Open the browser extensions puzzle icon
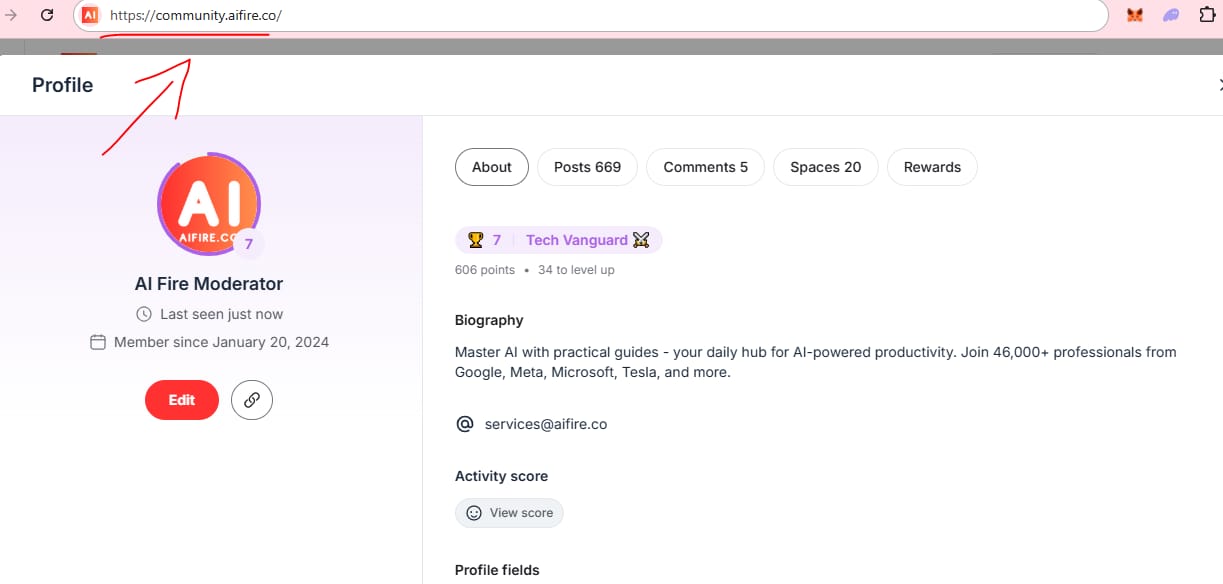This screenshot has width=1223, height=584. tap(1206, 15)
